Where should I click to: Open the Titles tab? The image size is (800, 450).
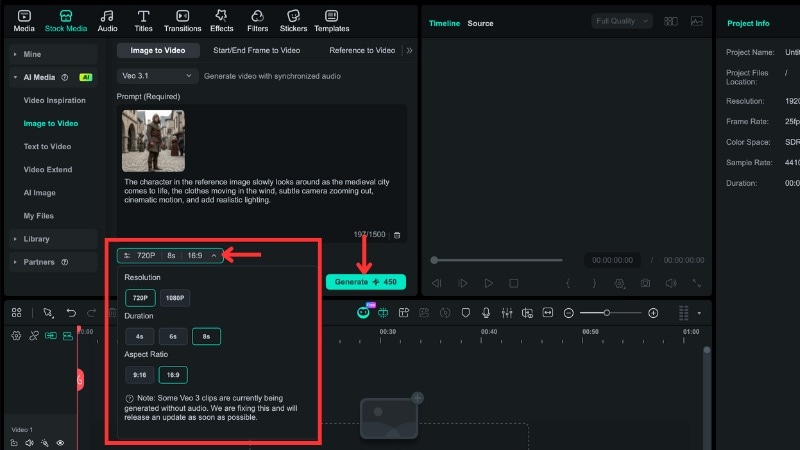pyautogui.click(x=143, y=21)
